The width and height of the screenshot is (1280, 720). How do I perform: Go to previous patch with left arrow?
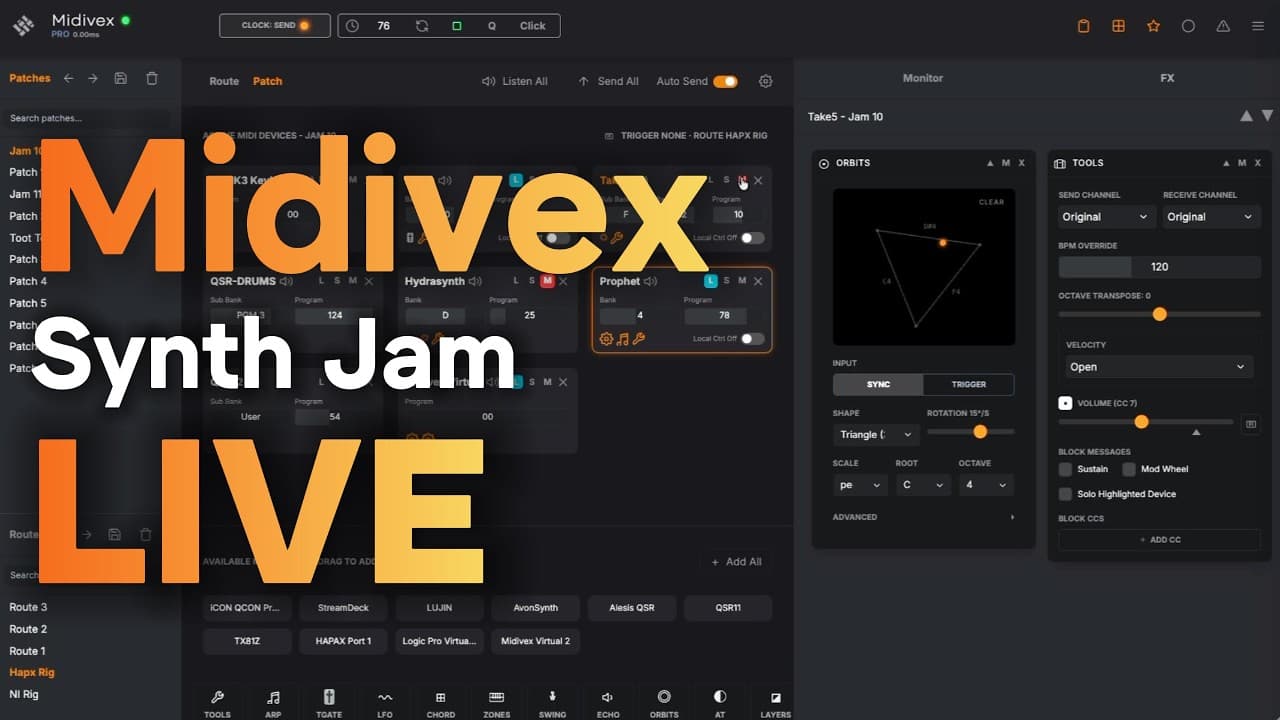(x=68, y=78)
